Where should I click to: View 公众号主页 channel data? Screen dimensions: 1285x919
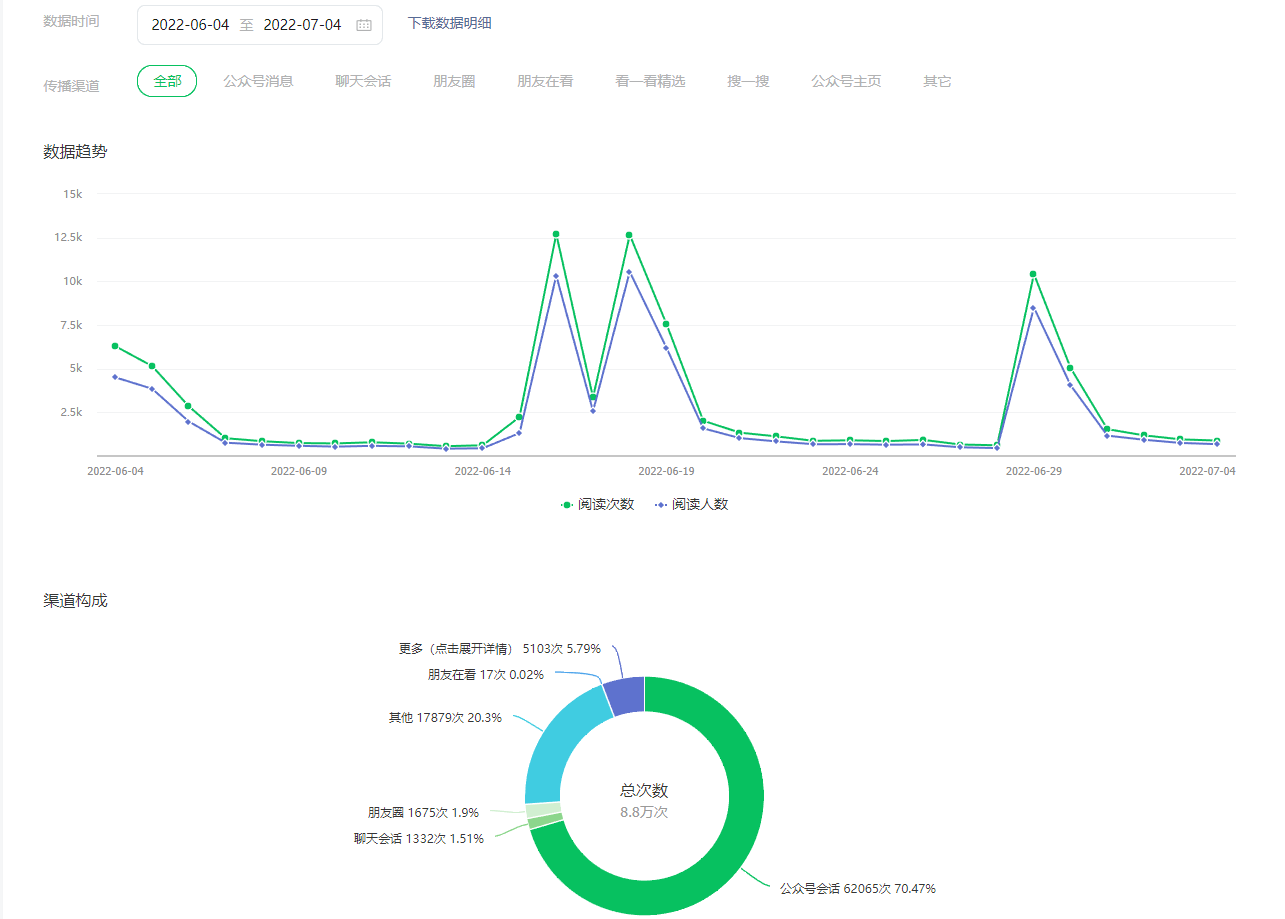click(x=846, y=81)
